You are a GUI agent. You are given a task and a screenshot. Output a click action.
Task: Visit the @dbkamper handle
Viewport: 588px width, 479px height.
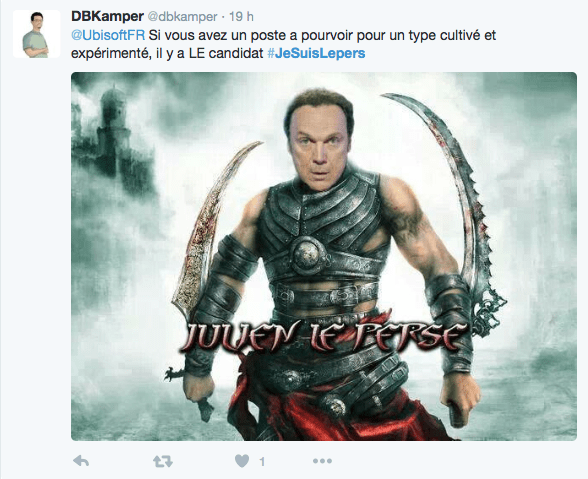(182, 17)
